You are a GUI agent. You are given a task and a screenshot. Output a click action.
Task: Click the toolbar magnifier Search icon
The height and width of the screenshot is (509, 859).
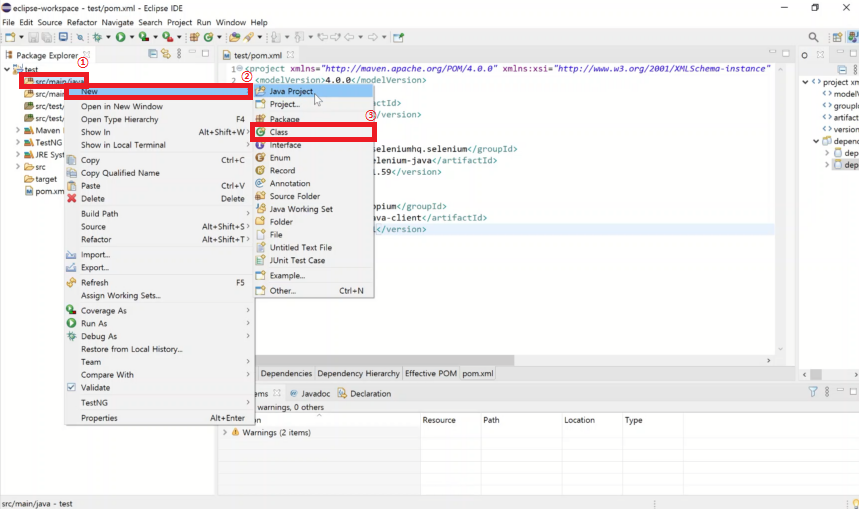pyautogui.click(x=814, y=37)
